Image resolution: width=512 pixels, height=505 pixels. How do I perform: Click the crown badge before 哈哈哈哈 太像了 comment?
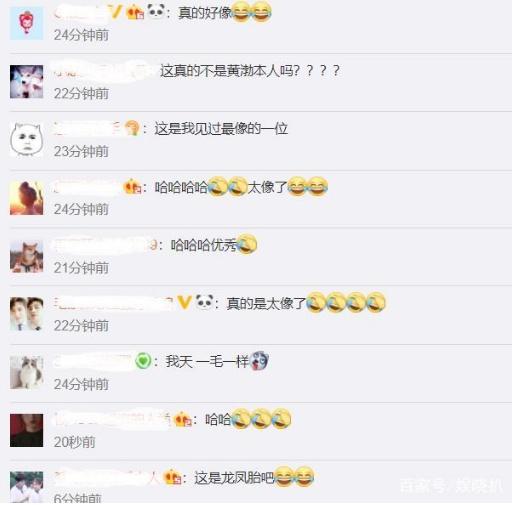click(132, 187)
